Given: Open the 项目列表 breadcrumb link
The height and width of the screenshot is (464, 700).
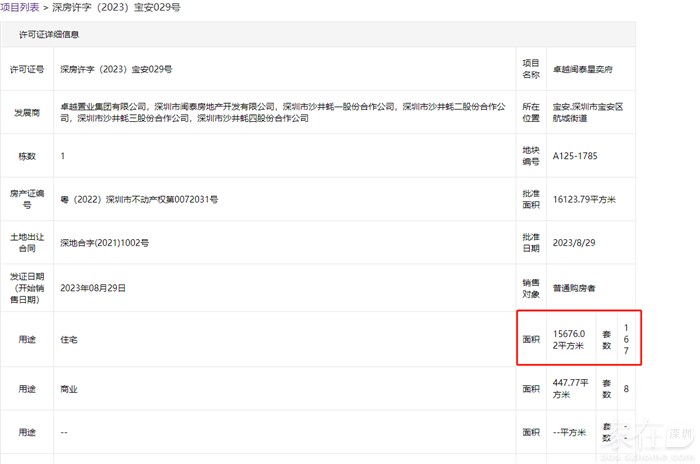Looking at the screenshot, I should coord(20,7).
